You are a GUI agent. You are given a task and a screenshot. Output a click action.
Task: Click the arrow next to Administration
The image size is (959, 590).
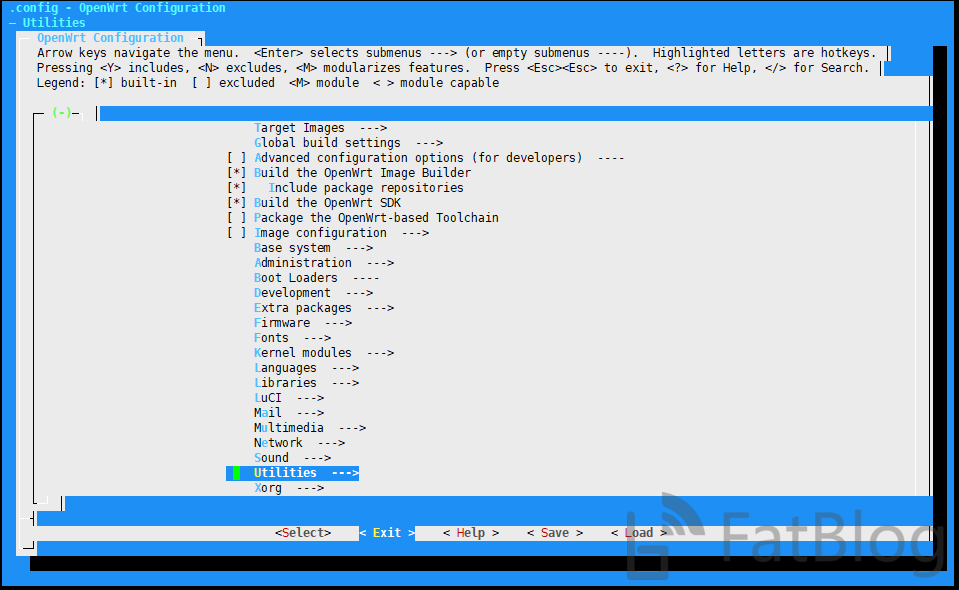tap(380, 263)
